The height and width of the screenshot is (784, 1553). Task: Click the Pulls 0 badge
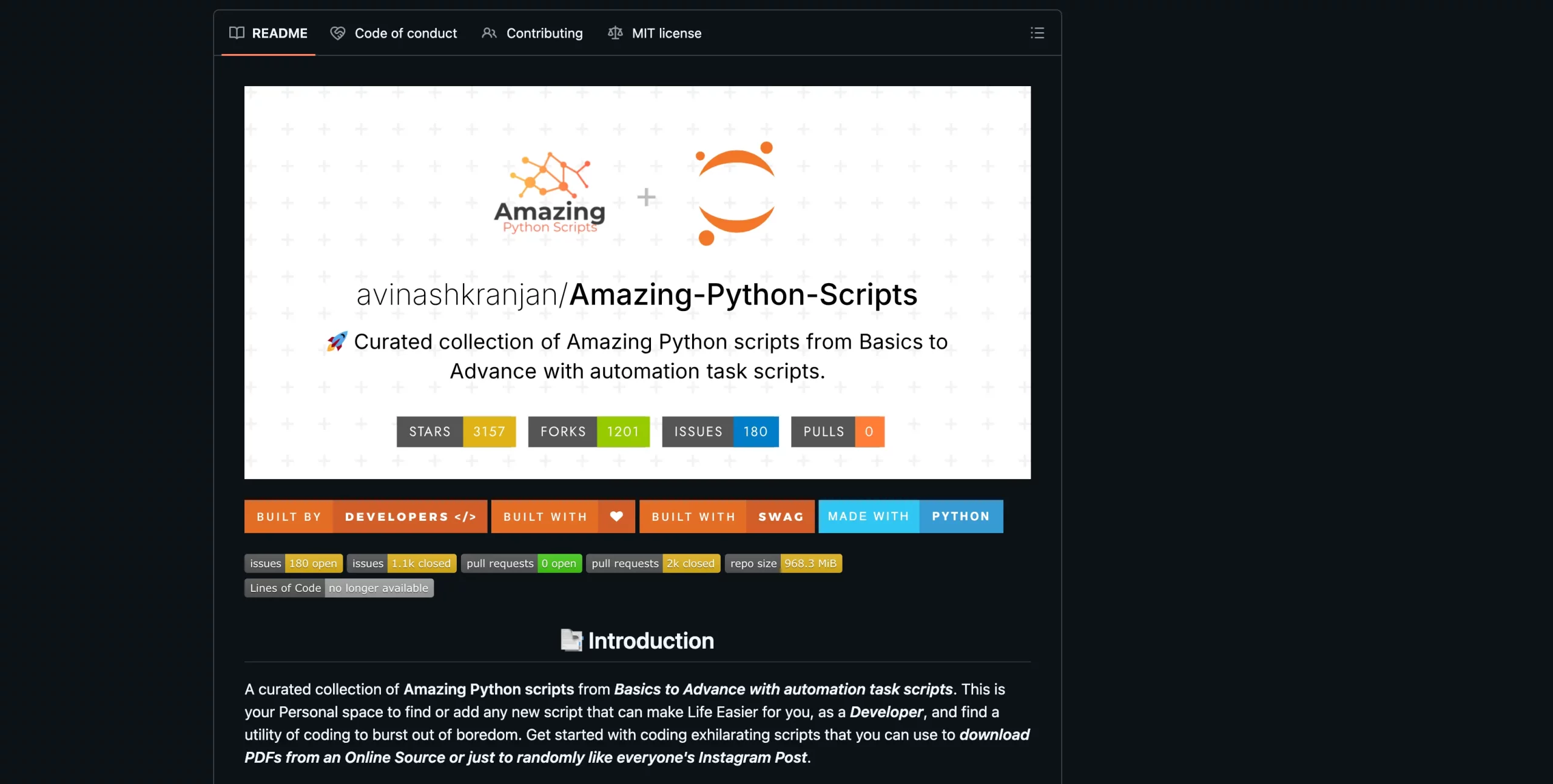coord(837,431)
